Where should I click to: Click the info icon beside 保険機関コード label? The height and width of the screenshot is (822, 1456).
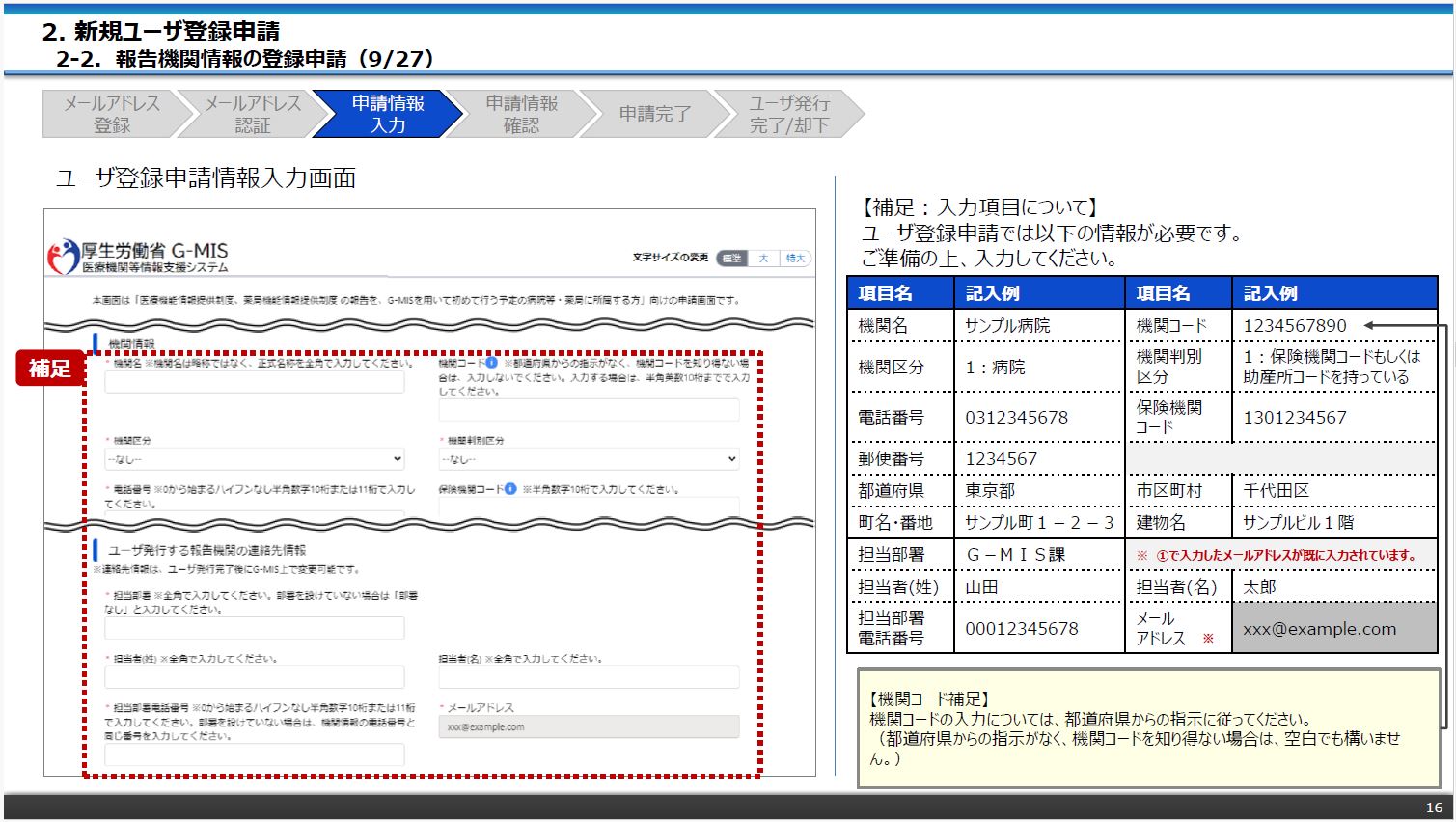(x=510, y=489)
